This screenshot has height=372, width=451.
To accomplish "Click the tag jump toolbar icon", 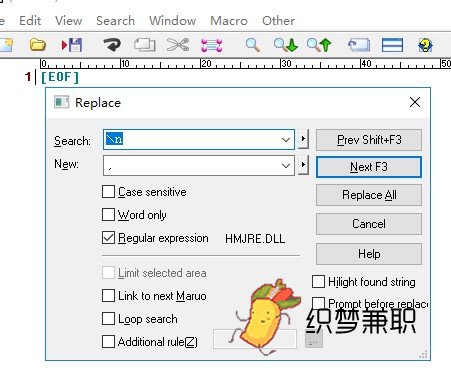I will point(359,45).
